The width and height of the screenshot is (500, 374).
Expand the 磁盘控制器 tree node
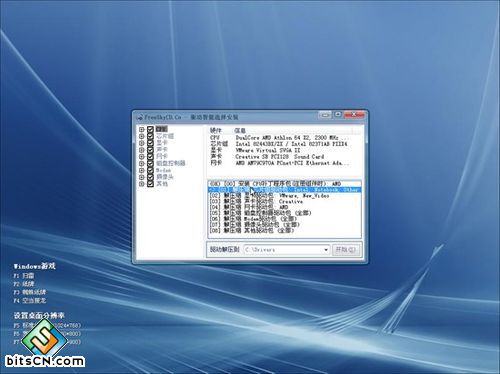[142, 164]
